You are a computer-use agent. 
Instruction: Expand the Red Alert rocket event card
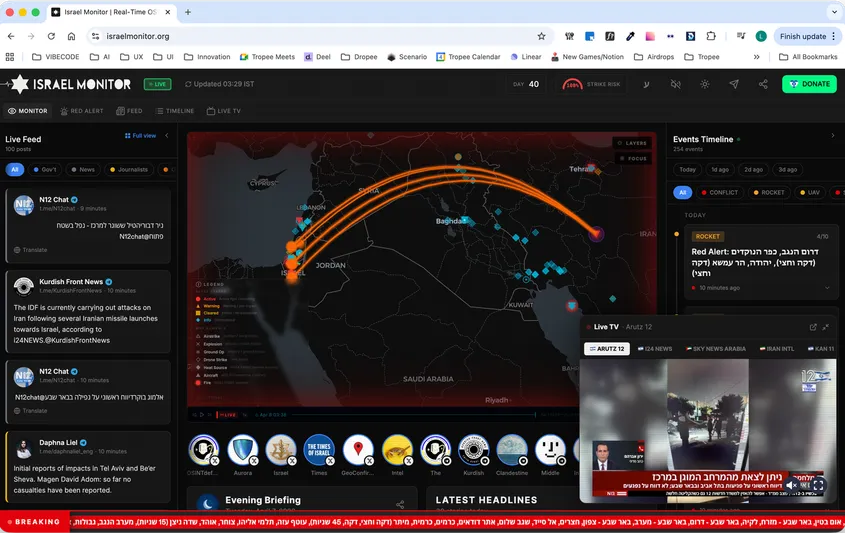(827, 288)
